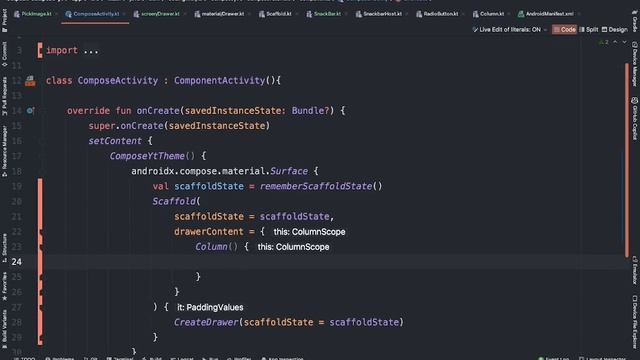
Task: Show the Structure tool window
Action: tap(4, 248)
